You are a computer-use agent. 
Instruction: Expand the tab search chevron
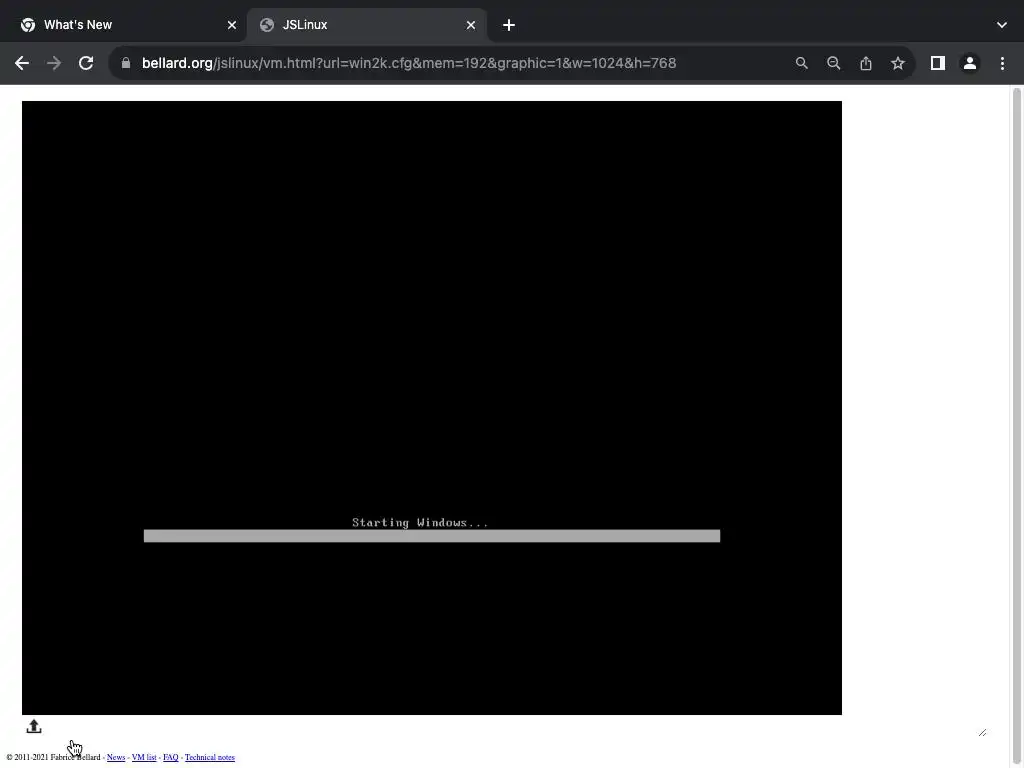[x=1002, y=25]
